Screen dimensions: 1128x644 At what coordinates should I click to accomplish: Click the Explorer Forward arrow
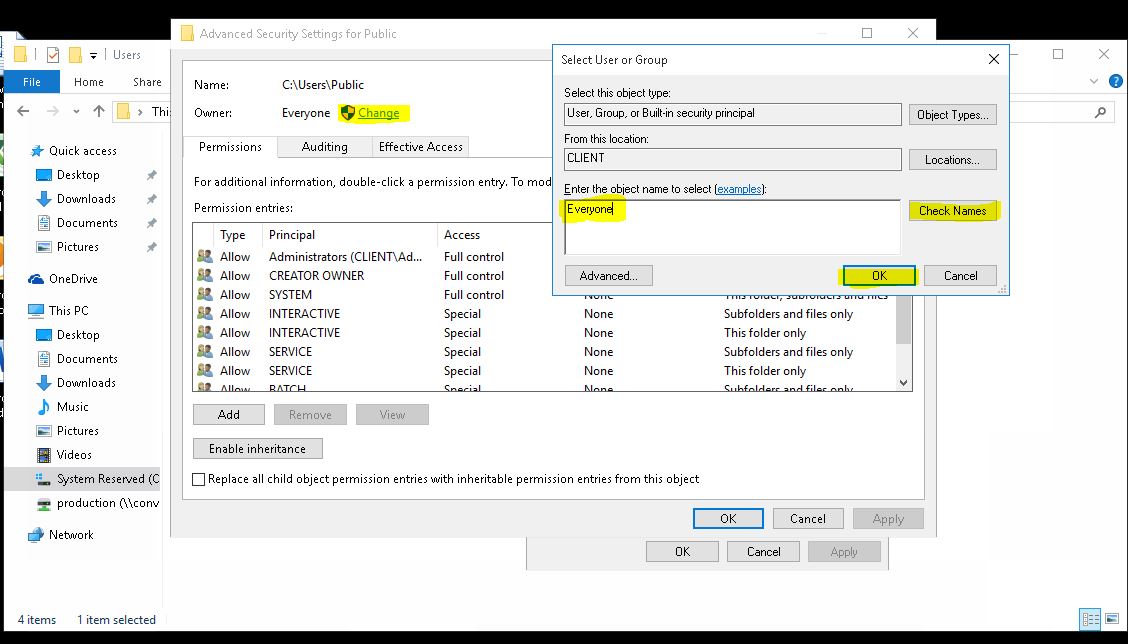point(53,111)
